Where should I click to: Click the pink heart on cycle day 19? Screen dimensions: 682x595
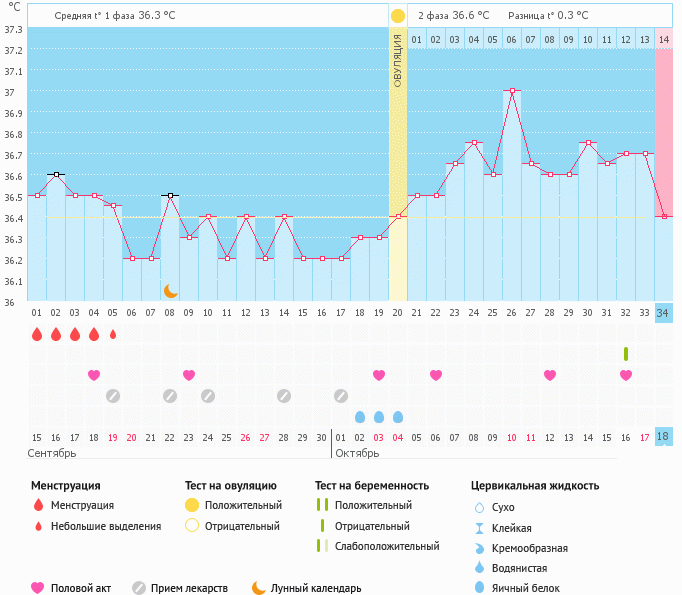379,375
